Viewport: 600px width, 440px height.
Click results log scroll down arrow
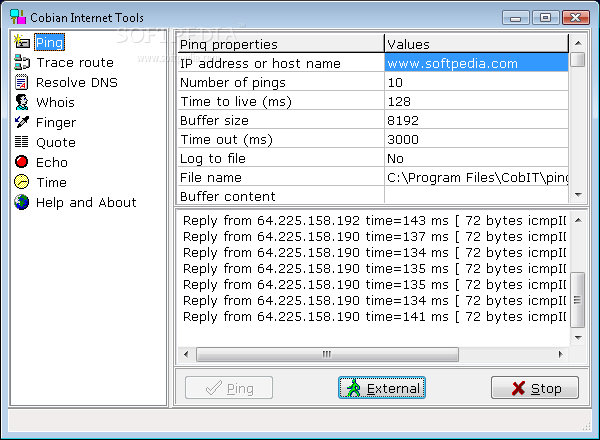(578, 337)
